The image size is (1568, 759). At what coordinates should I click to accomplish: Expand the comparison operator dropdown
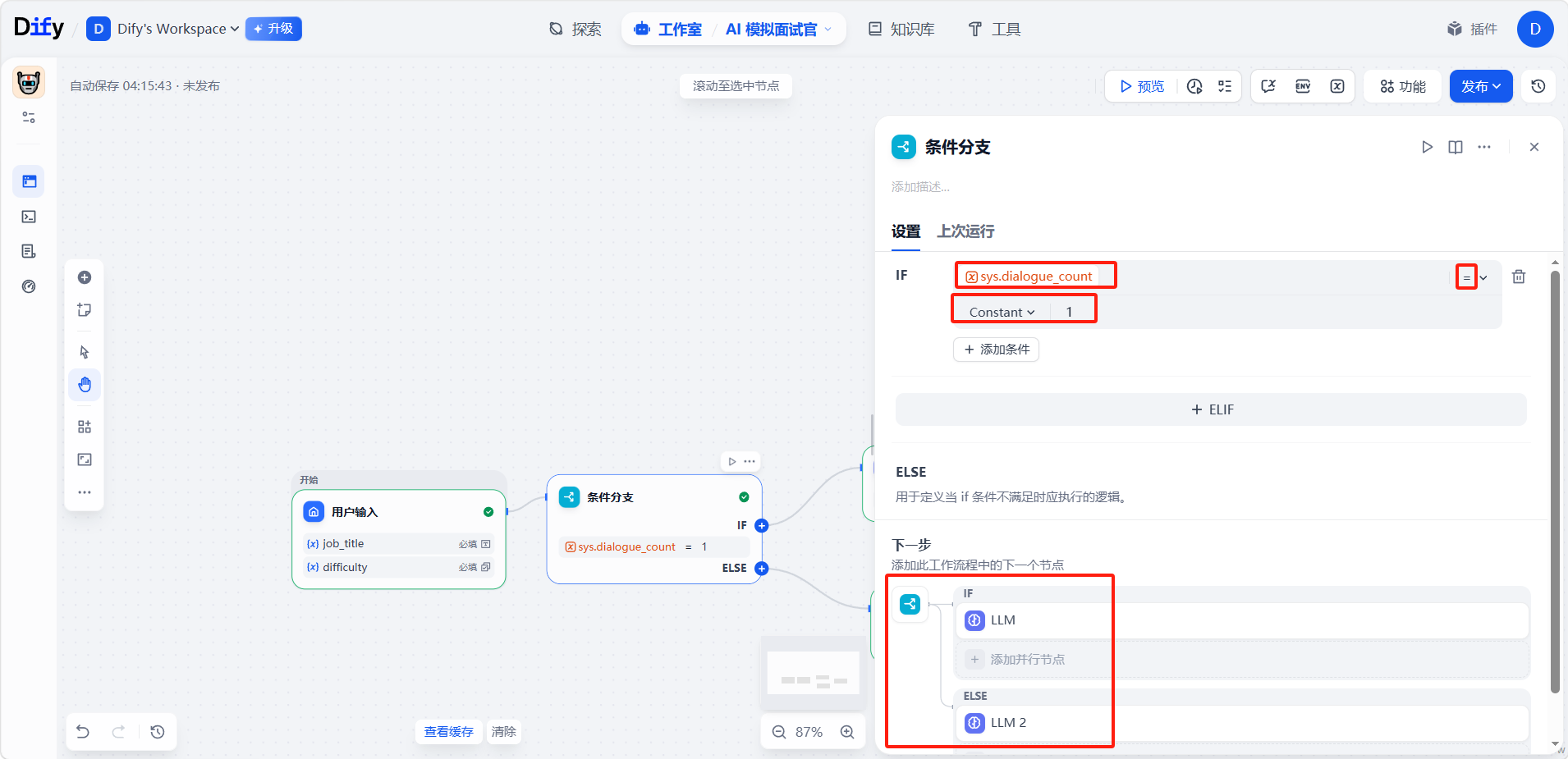pyautogui.click(x=1474, y=277)
